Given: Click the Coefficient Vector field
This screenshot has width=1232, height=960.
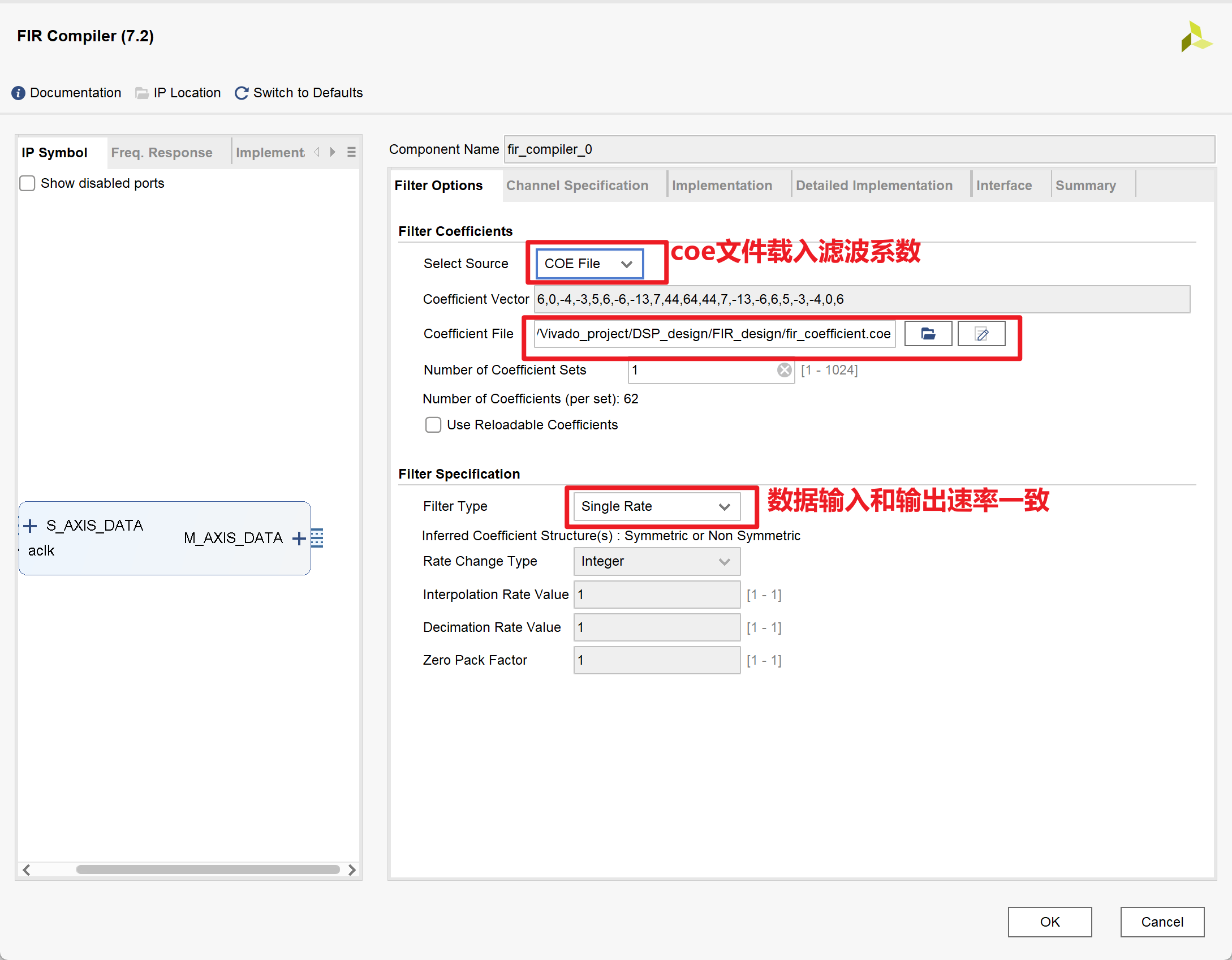Looking at the screenshot, I should (x=862, y=299).
